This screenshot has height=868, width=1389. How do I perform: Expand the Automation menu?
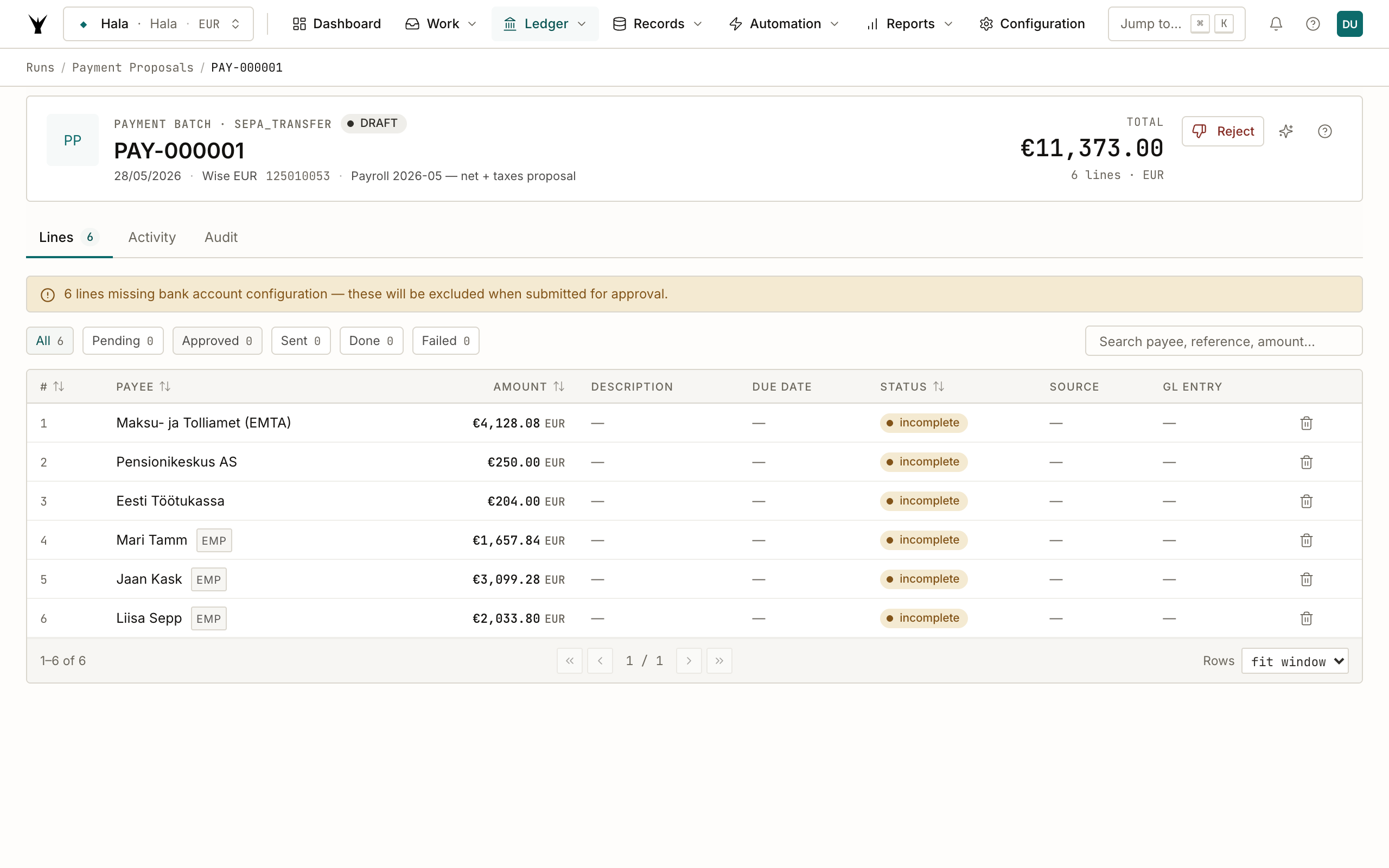click(784, 23)
